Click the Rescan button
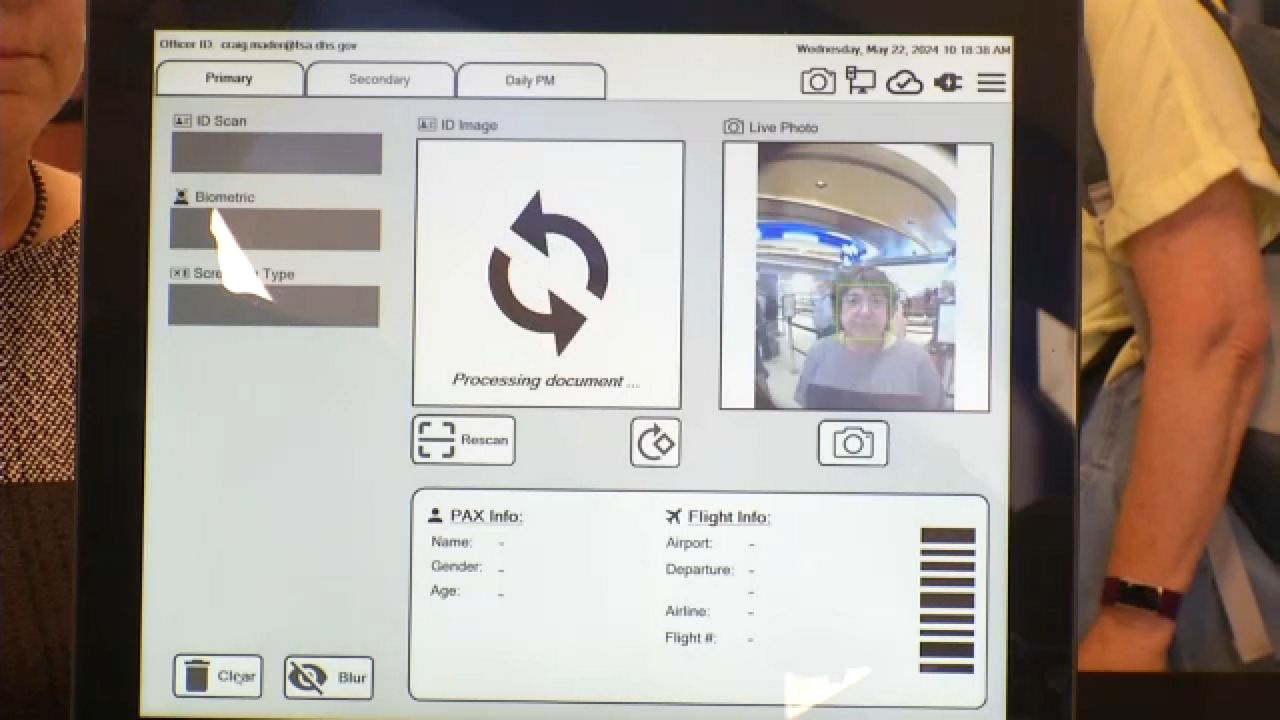This screenshot has height=720, width=1280. coord(463,440)
